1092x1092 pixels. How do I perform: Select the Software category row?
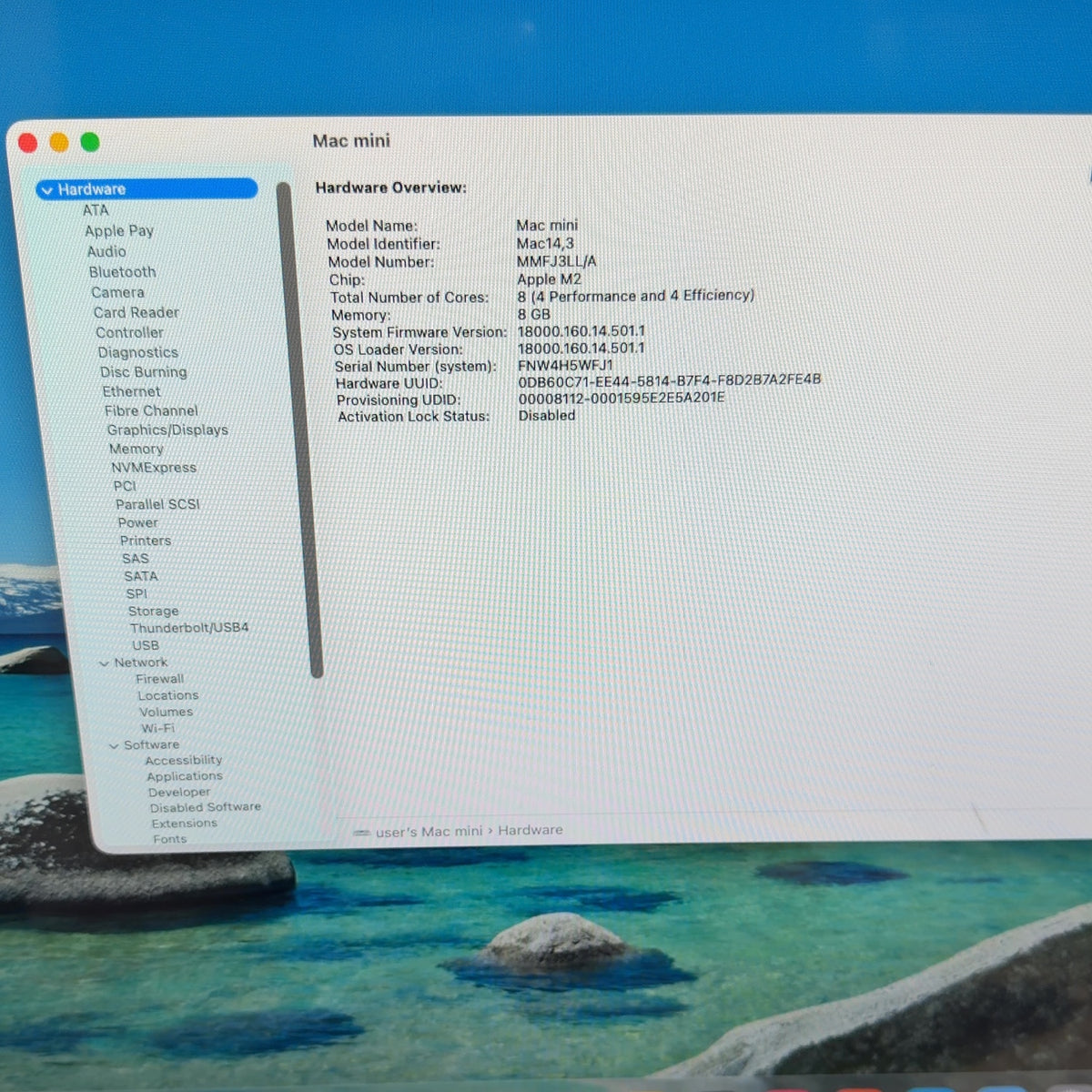pos(151,744)
